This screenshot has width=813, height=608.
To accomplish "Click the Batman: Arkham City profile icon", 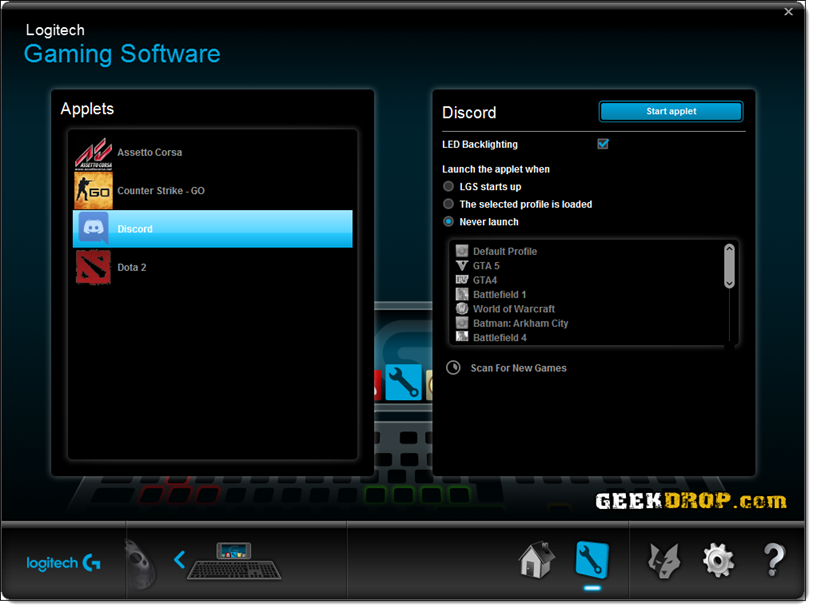I will coord(461,323).
